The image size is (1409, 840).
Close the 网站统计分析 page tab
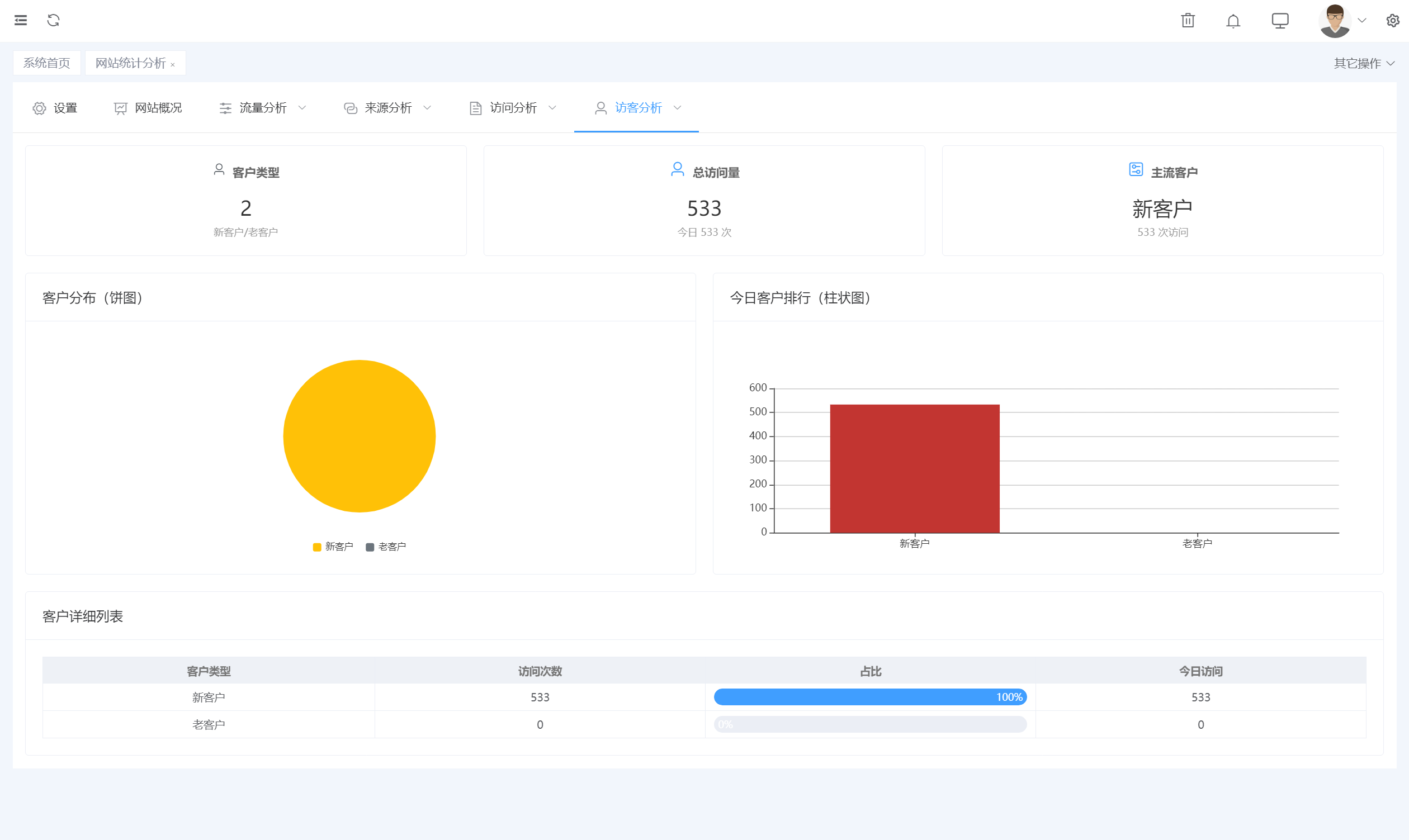(173, 64)
